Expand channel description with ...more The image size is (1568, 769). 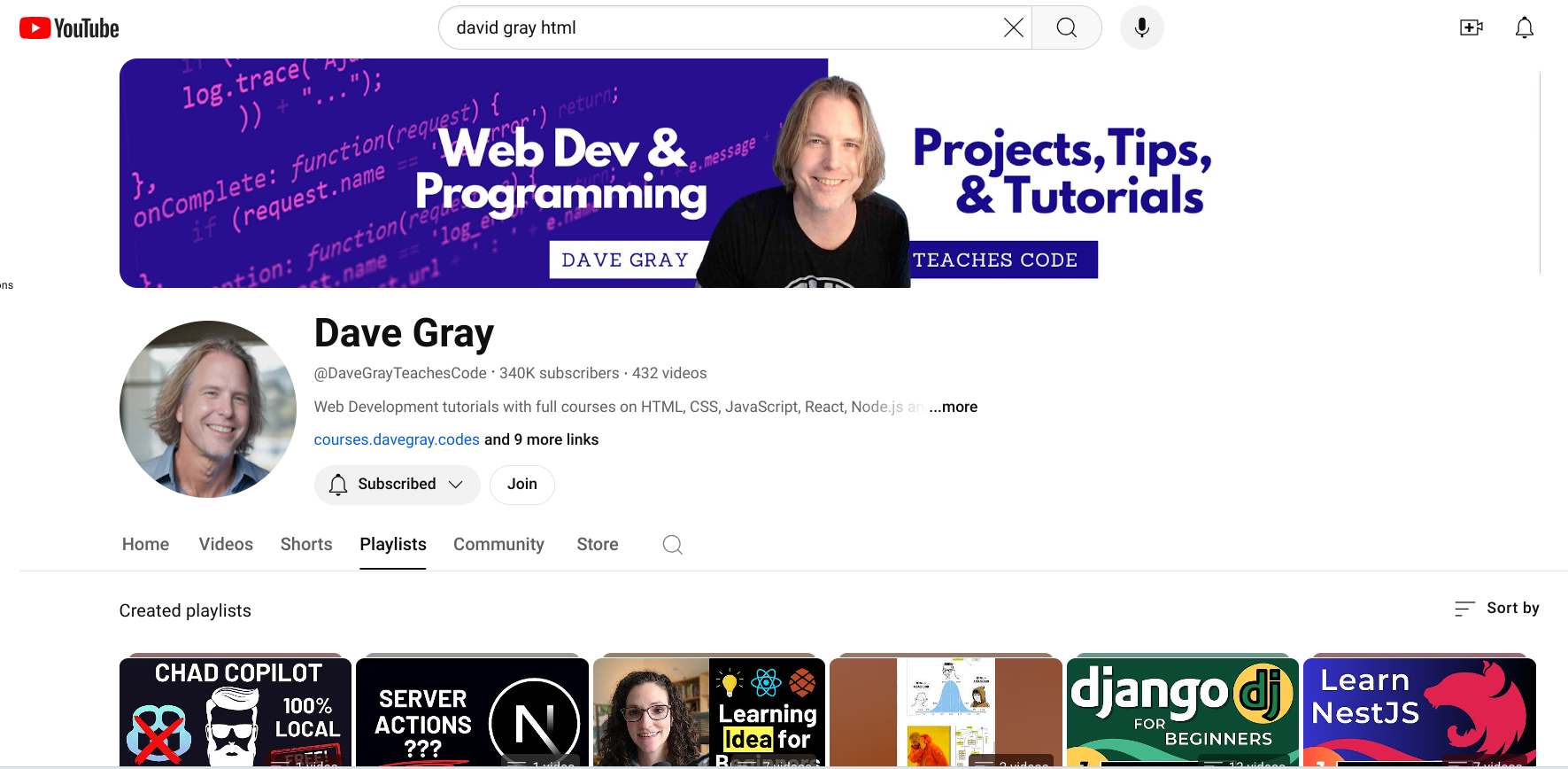click(954, 407)
